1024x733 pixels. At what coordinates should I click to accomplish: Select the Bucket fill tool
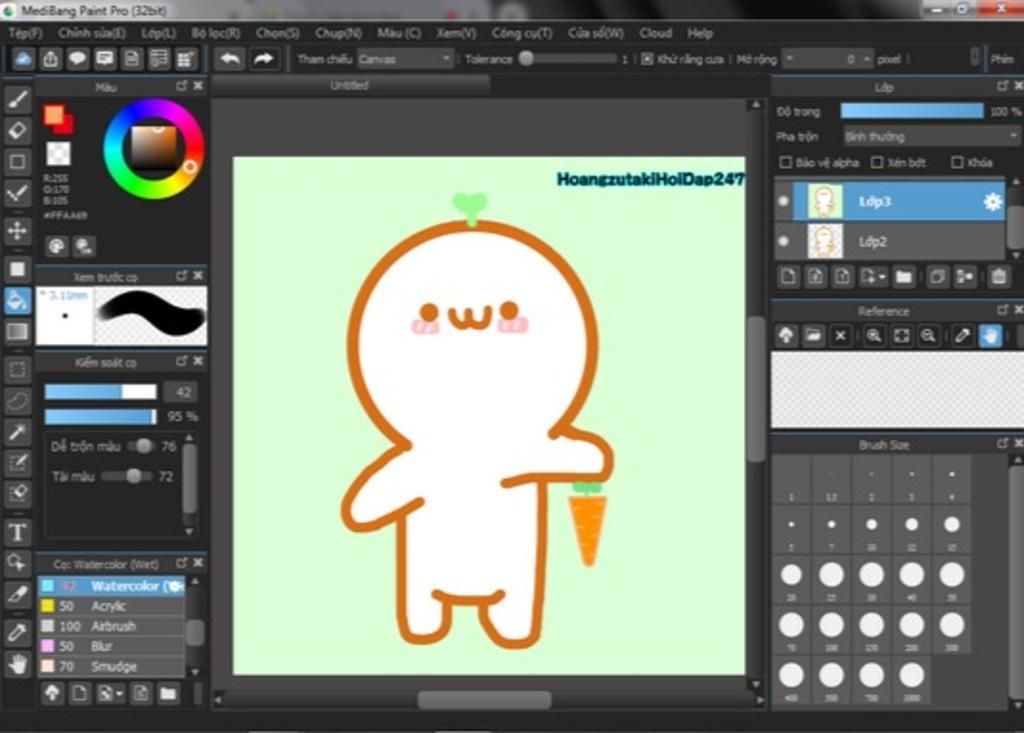18,301
